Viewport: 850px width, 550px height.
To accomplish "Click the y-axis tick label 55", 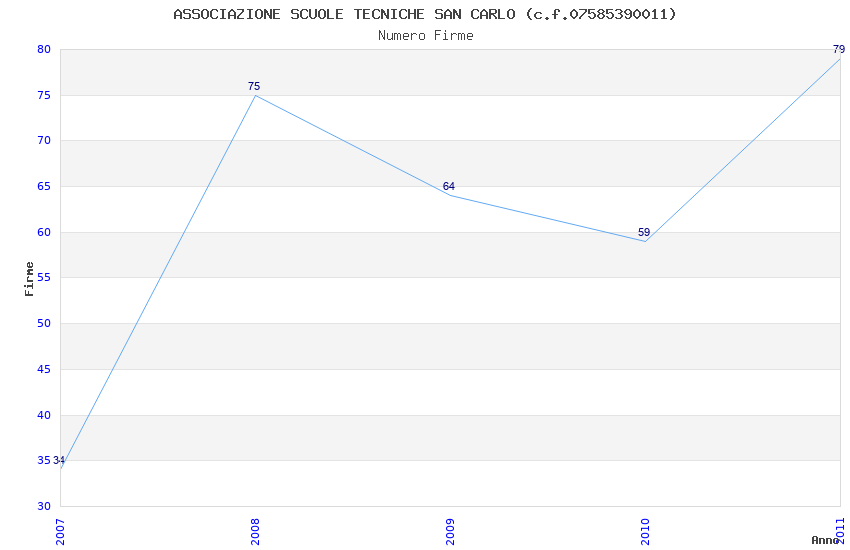I will pos(44,277).
